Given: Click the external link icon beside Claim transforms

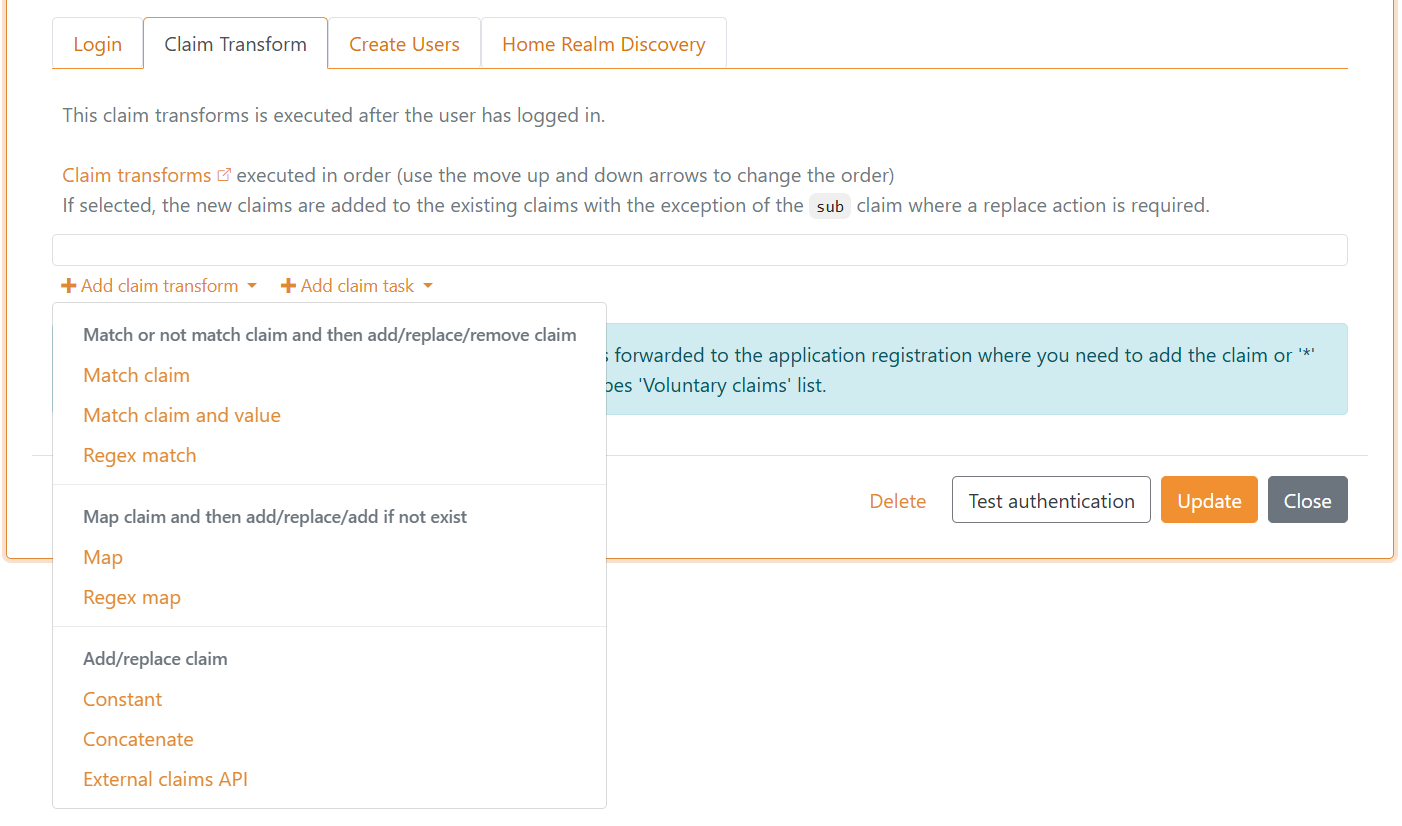Looking at the screenshot, I should point(224,175).
